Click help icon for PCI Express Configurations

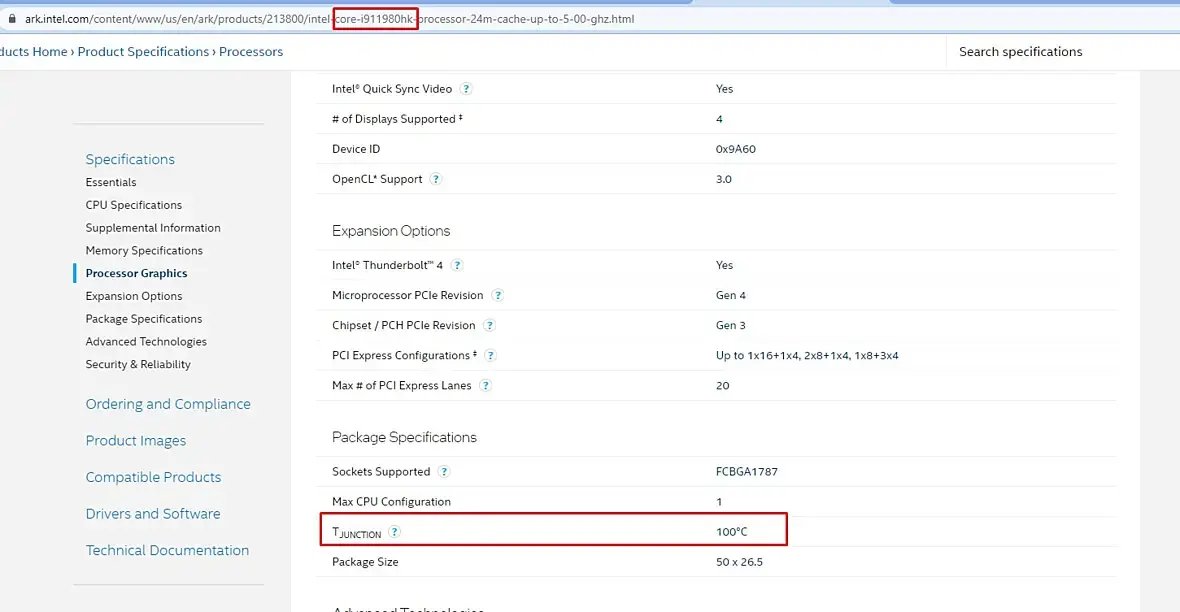click(x=490, y=355)
